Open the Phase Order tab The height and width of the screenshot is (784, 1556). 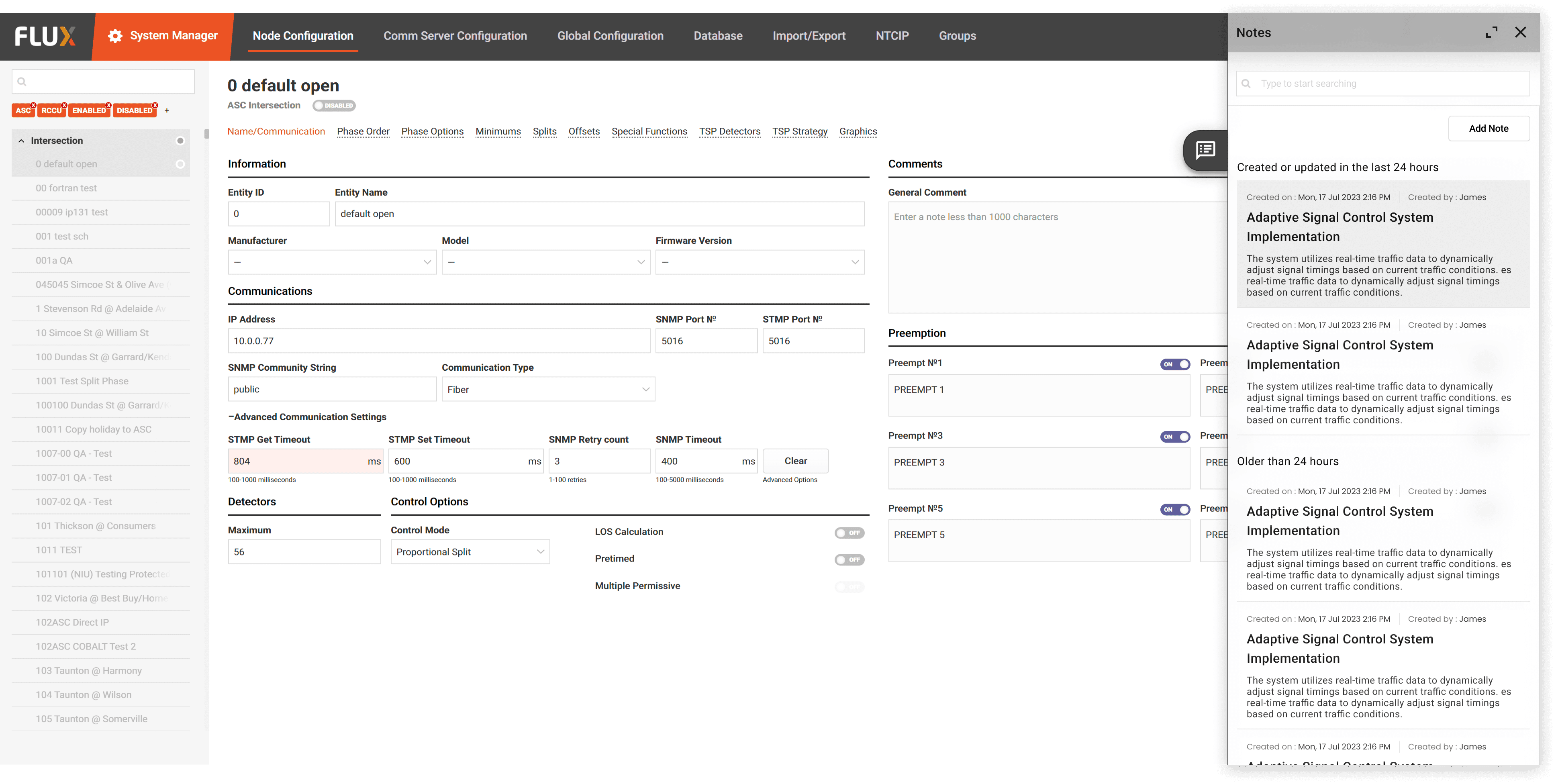coord(363,131)
